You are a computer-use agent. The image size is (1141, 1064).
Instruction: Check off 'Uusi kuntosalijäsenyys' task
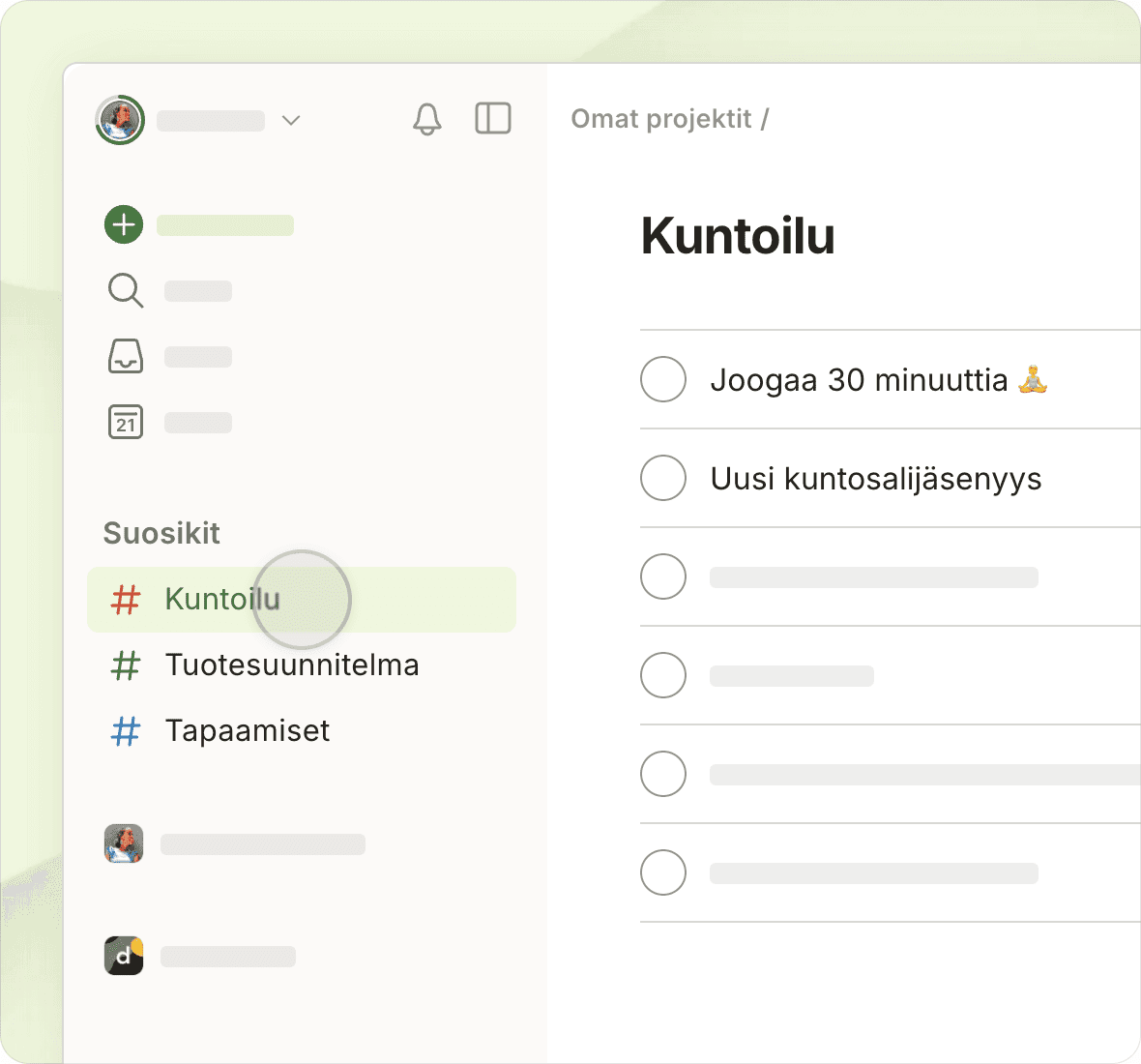click(x=663, y=478)
